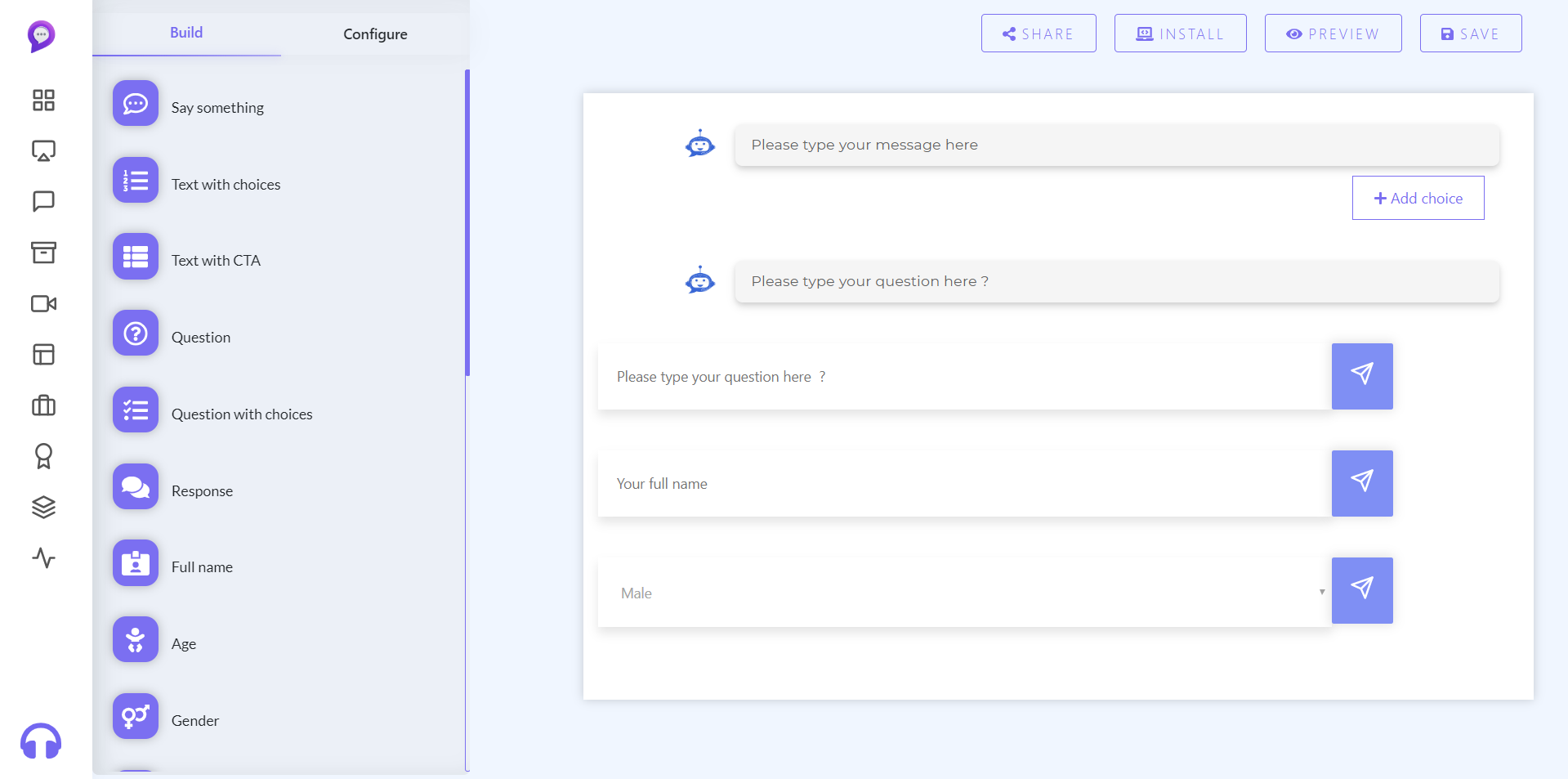
Task: Choose the Response block icon
Action: coord(135,487)
